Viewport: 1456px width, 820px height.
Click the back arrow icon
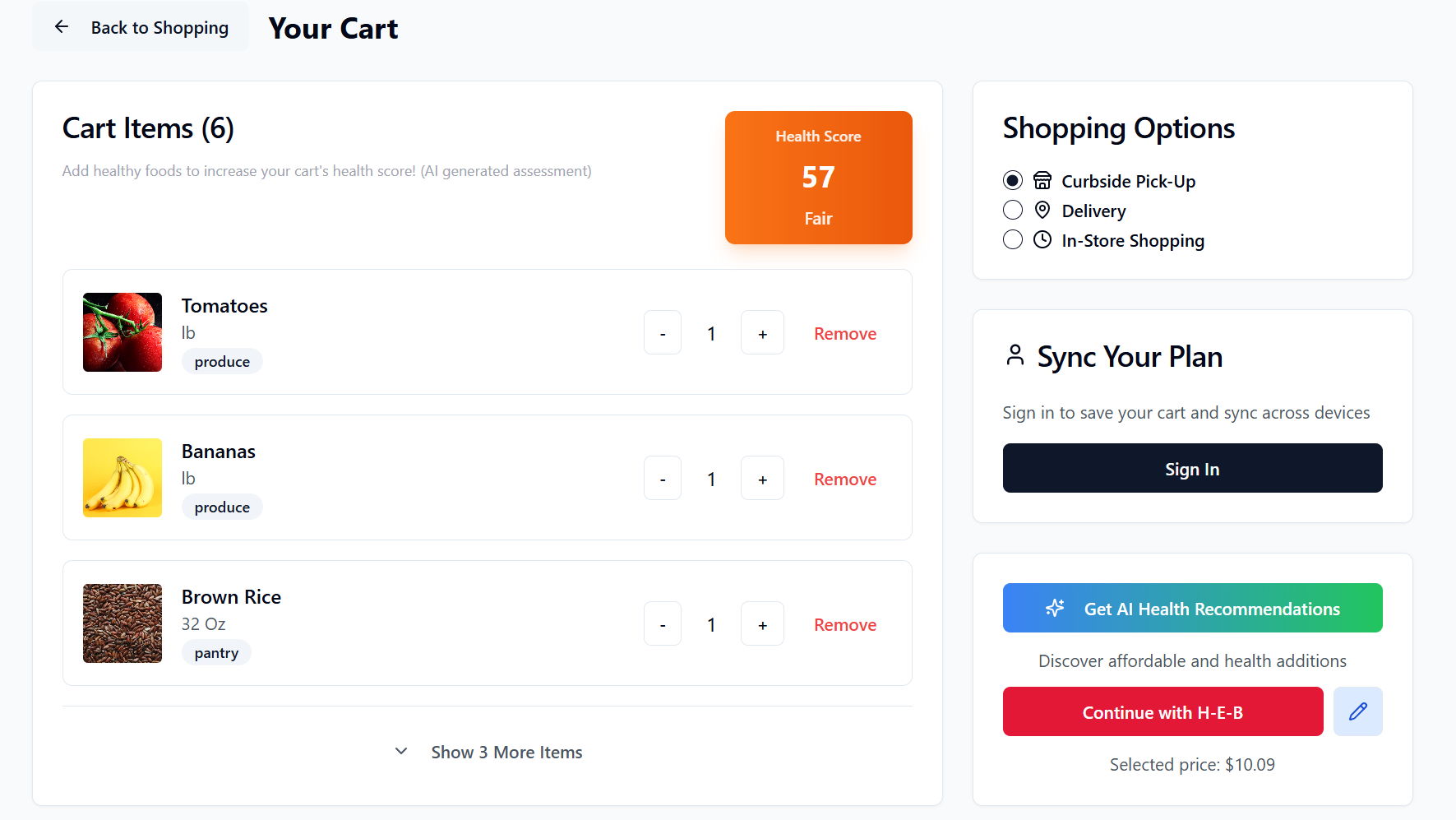pos(62,27)
